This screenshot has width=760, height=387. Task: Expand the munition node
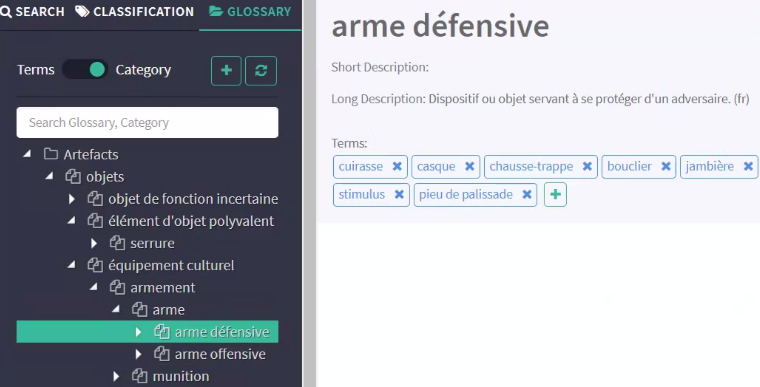116,376
